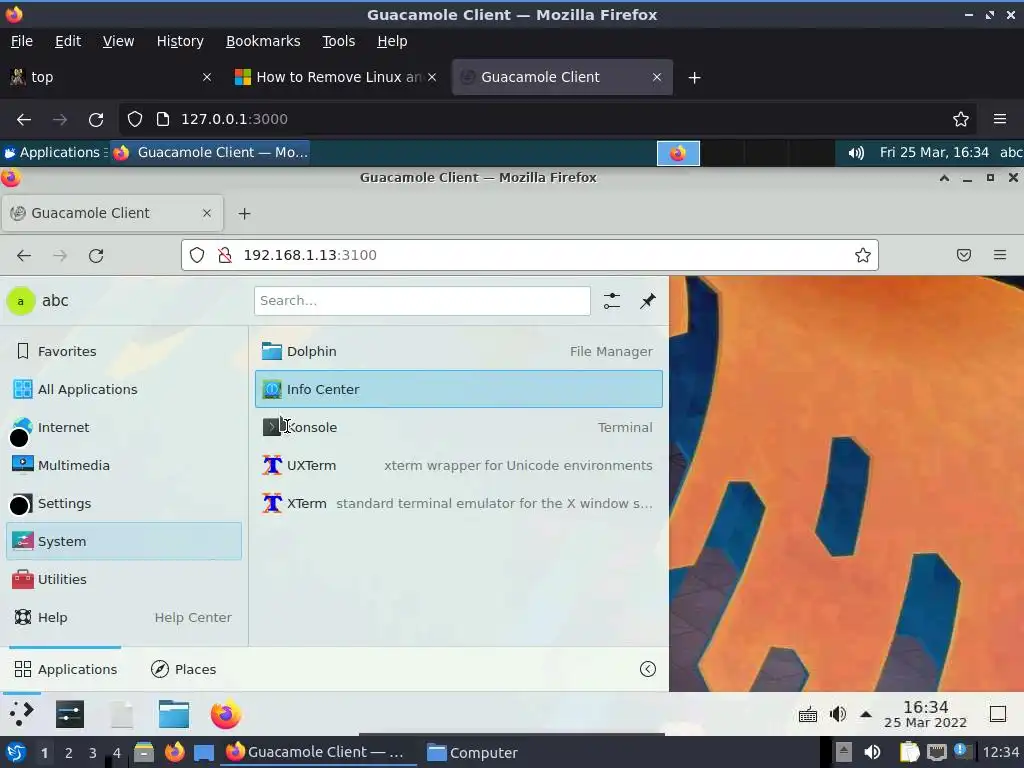Reload page in inner Firefox
This screenshot has height=768, width=1024.
point(96,255)
